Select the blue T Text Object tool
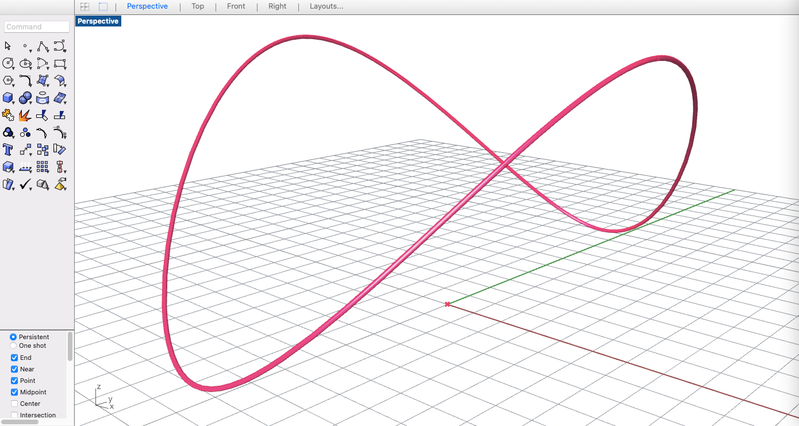 (x=8, y=150)
